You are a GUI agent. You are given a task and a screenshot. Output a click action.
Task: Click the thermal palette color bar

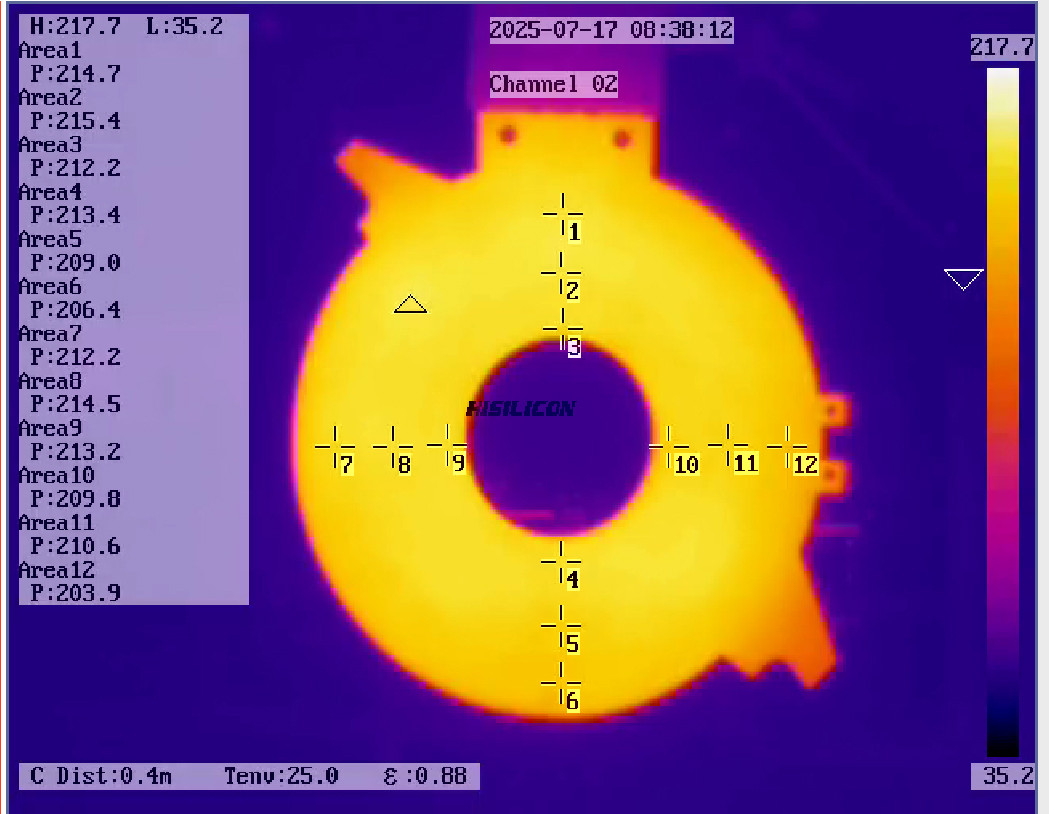[x=1002, y=411]
